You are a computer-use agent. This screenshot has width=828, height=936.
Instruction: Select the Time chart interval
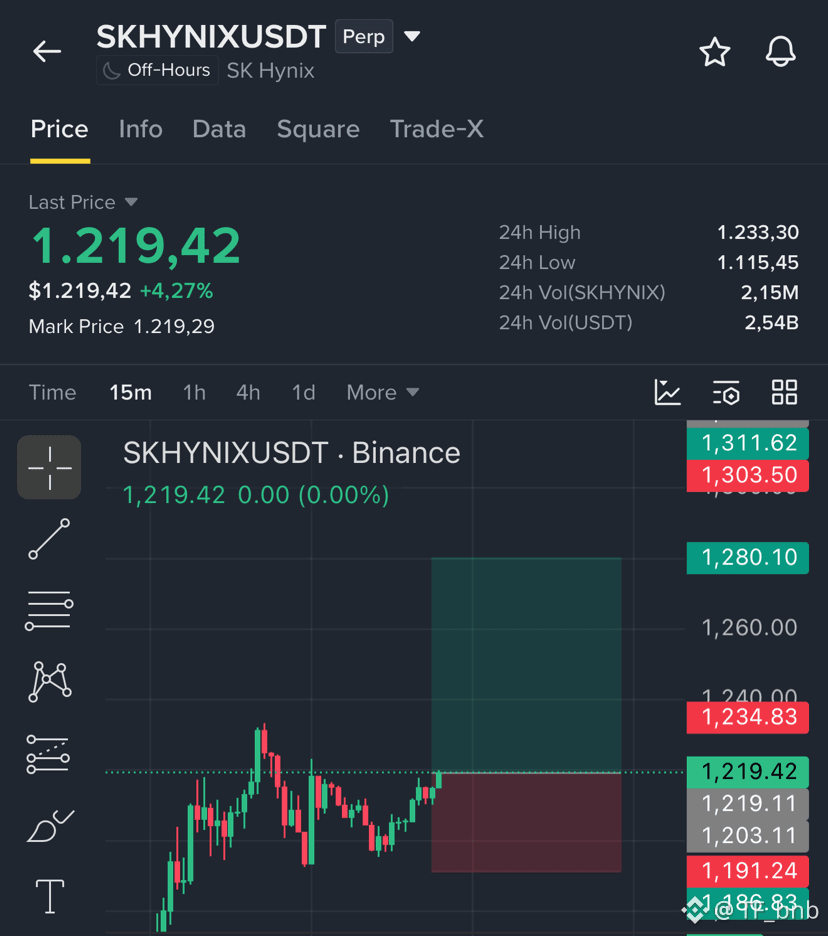pos(53,393)
